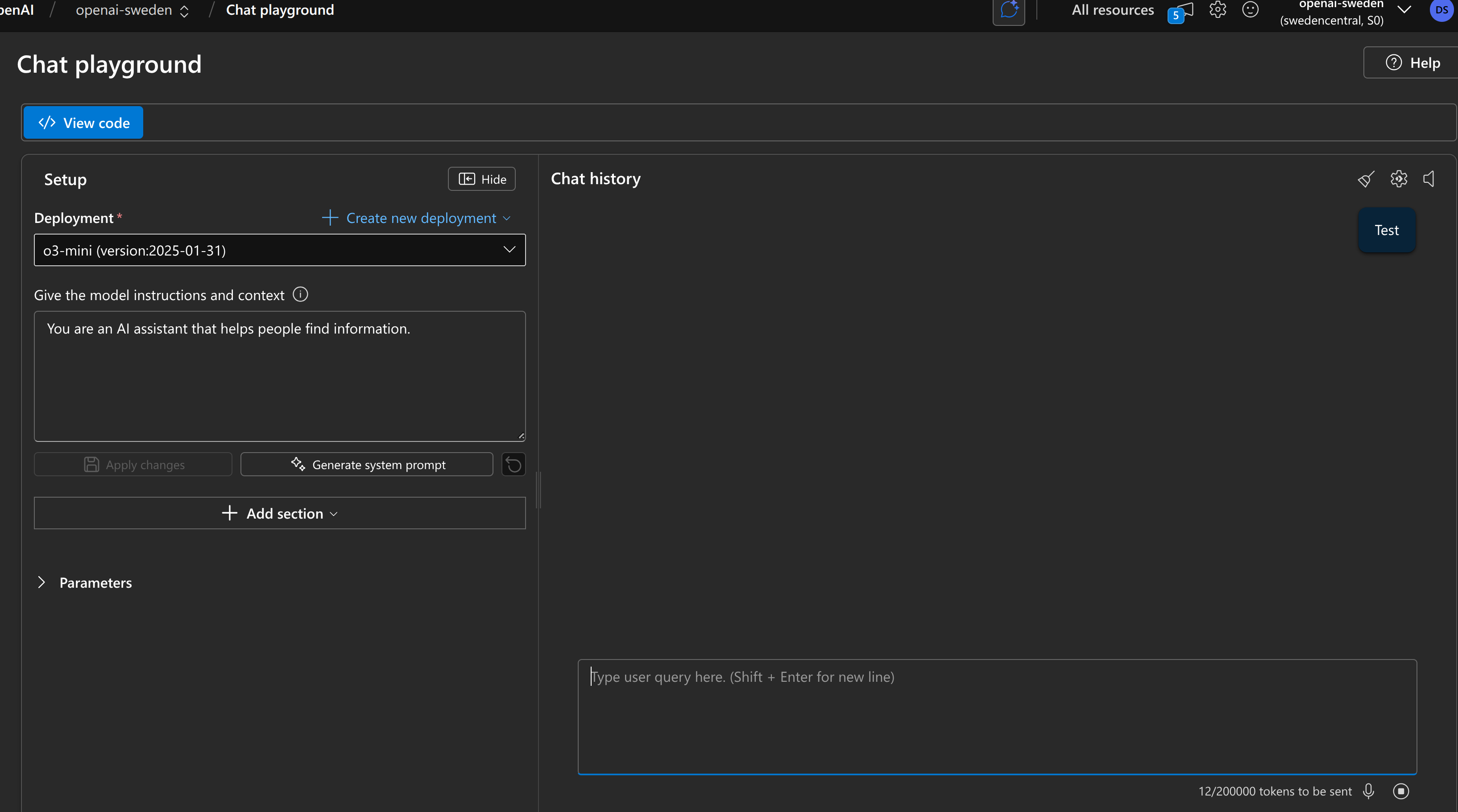Hide the Setup panel
Screen dimensions: 1458x812
[482, 179]
